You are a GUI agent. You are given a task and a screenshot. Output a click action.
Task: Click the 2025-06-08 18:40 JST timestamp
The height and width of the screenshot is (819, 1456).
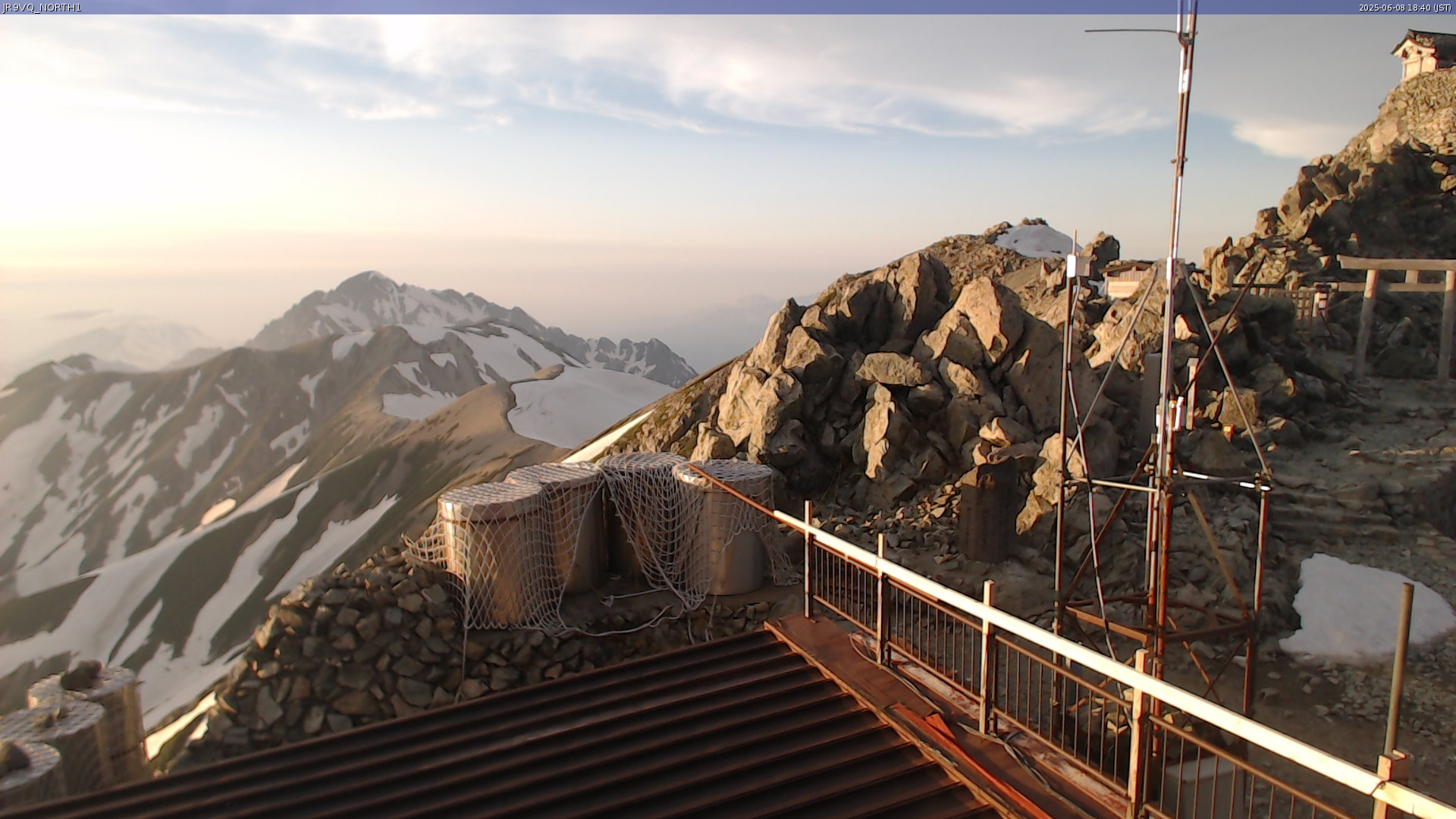coord(1405,8)
